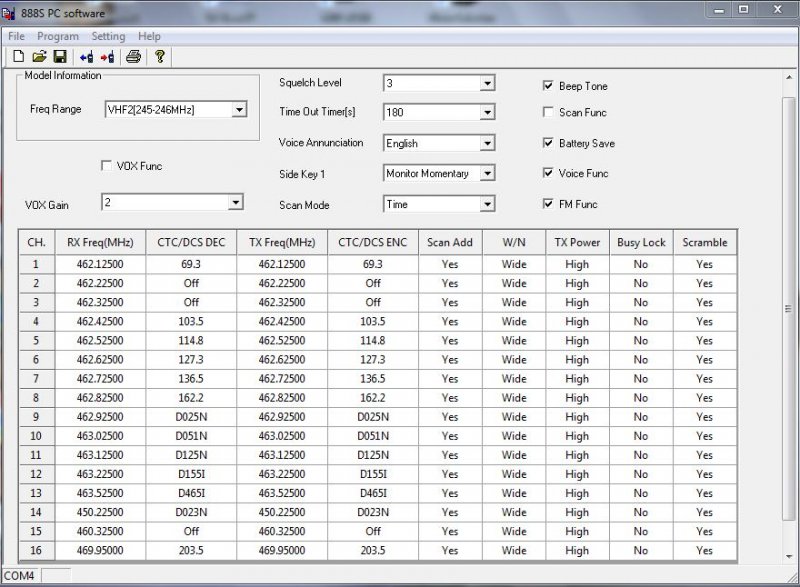
Task: Click channel 16 CTC/DCS ENC cell 203.5
Action: pyautogui.click(x=373, y=550)
